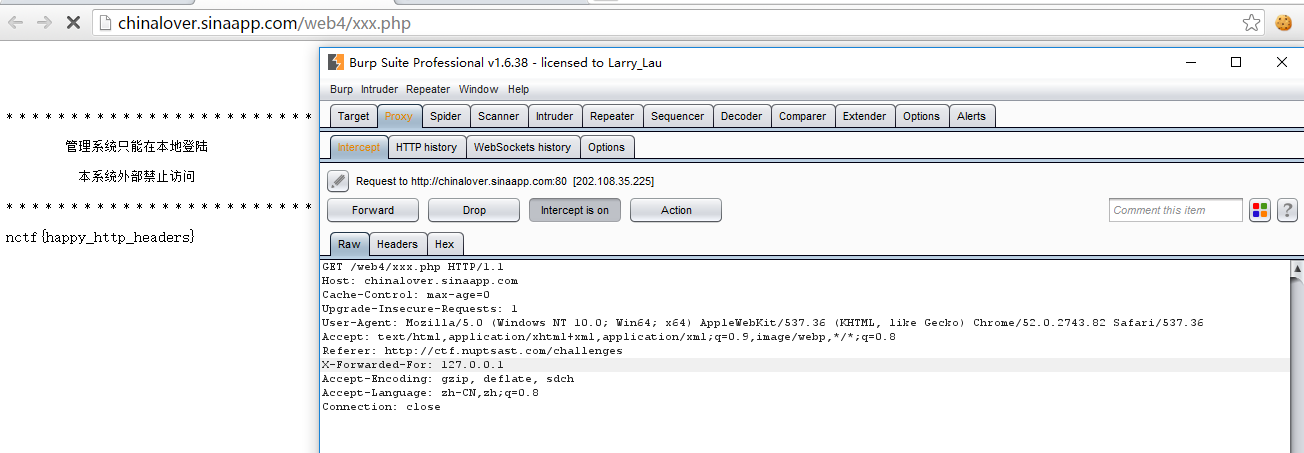
Task: Switch to the Repeater tool tab
Action: click(x=612, y=116)
